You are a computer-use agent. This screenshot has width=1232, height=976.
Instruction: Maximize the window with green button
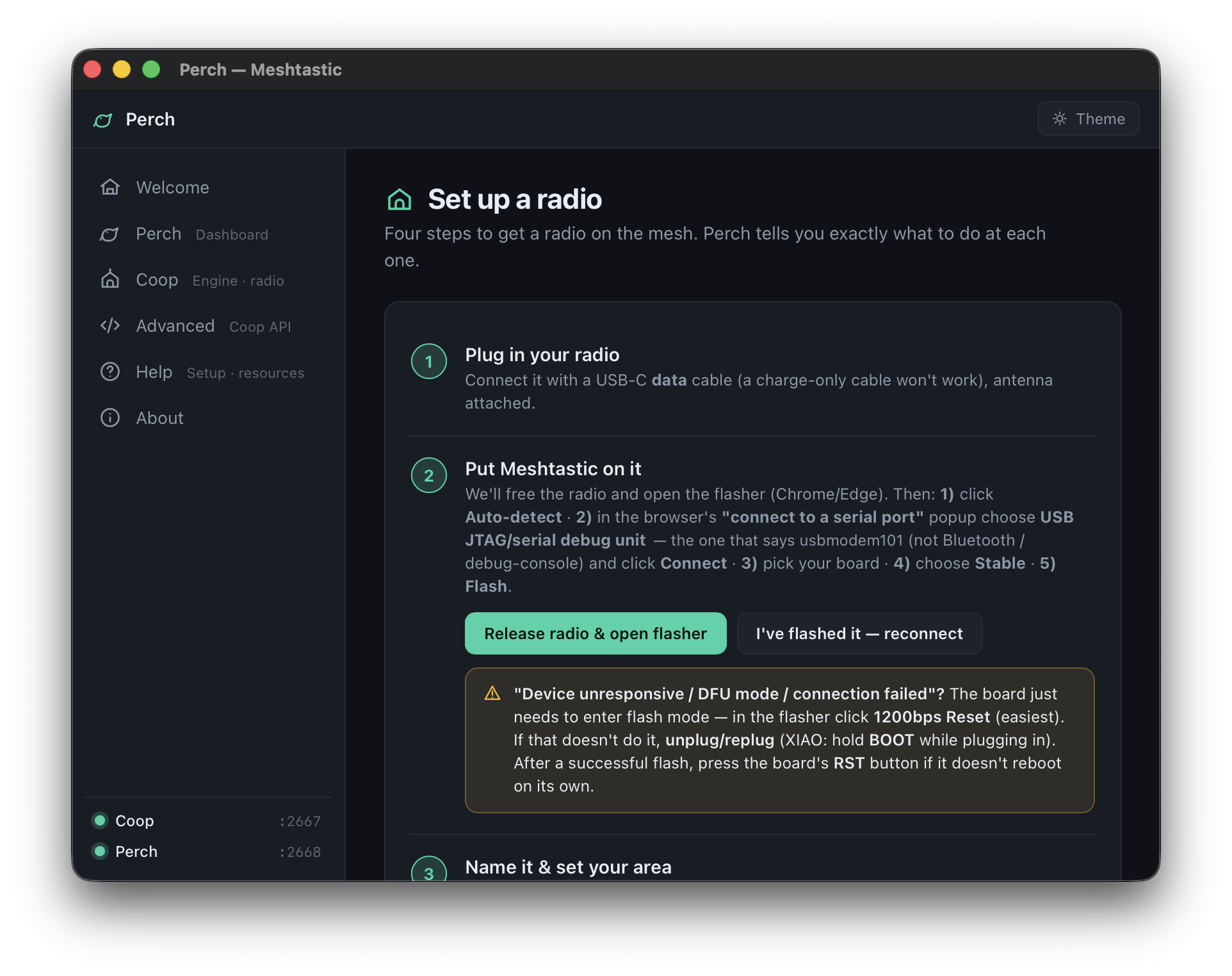(x=151, y=69)
